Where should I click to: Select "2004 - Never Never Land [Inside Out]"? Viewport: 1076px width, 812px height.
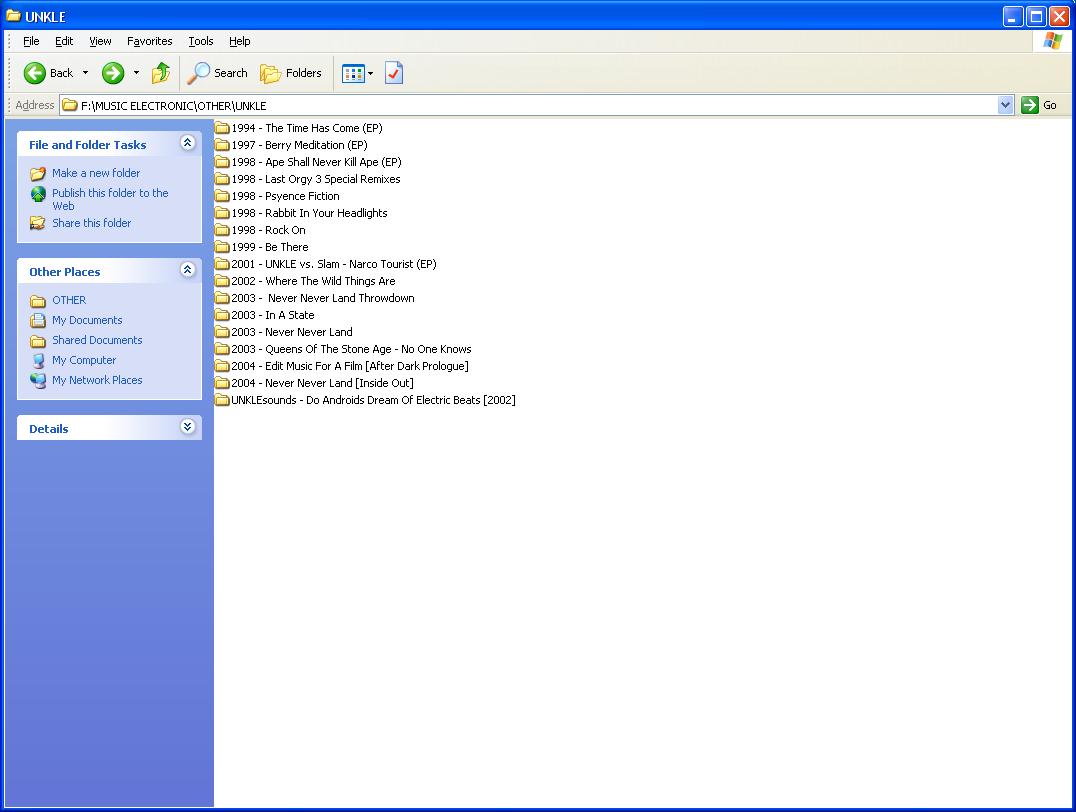323,383
